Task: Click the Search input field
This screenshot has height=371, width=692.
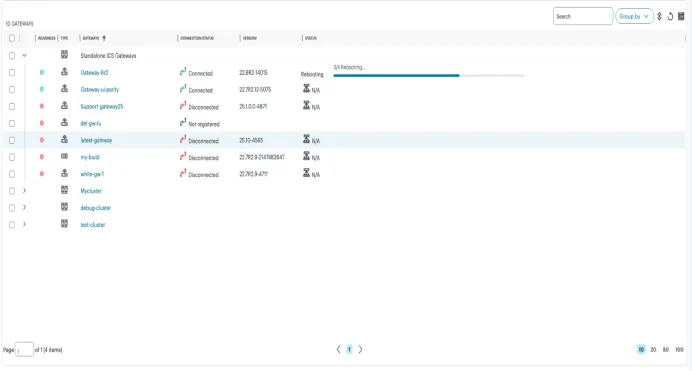Action: click(583, 16)
